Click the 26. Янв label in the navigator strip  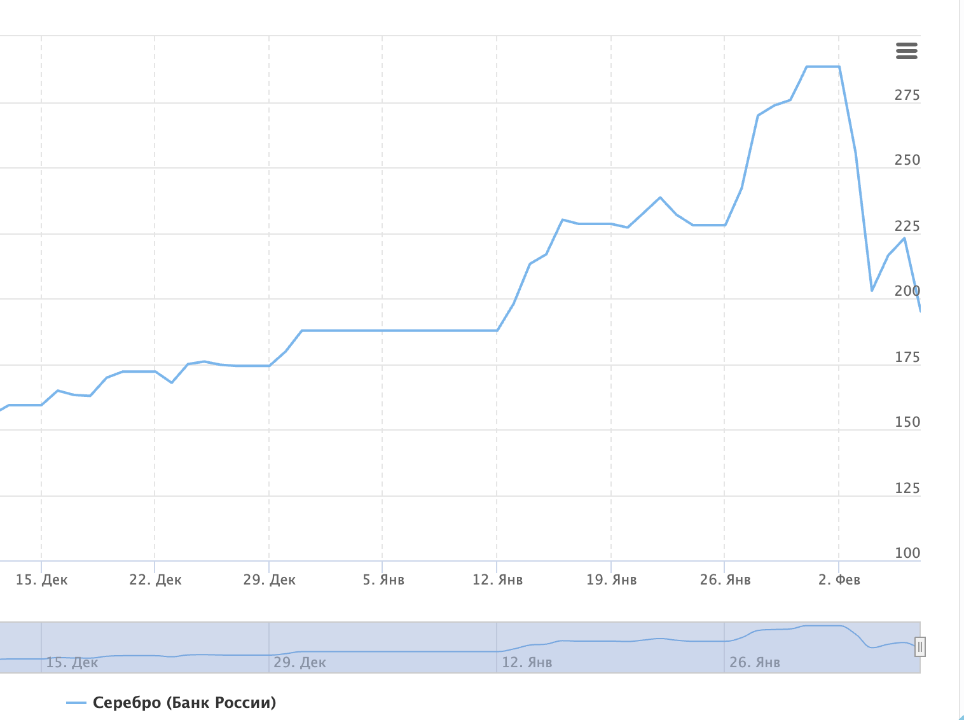point(754,662)
